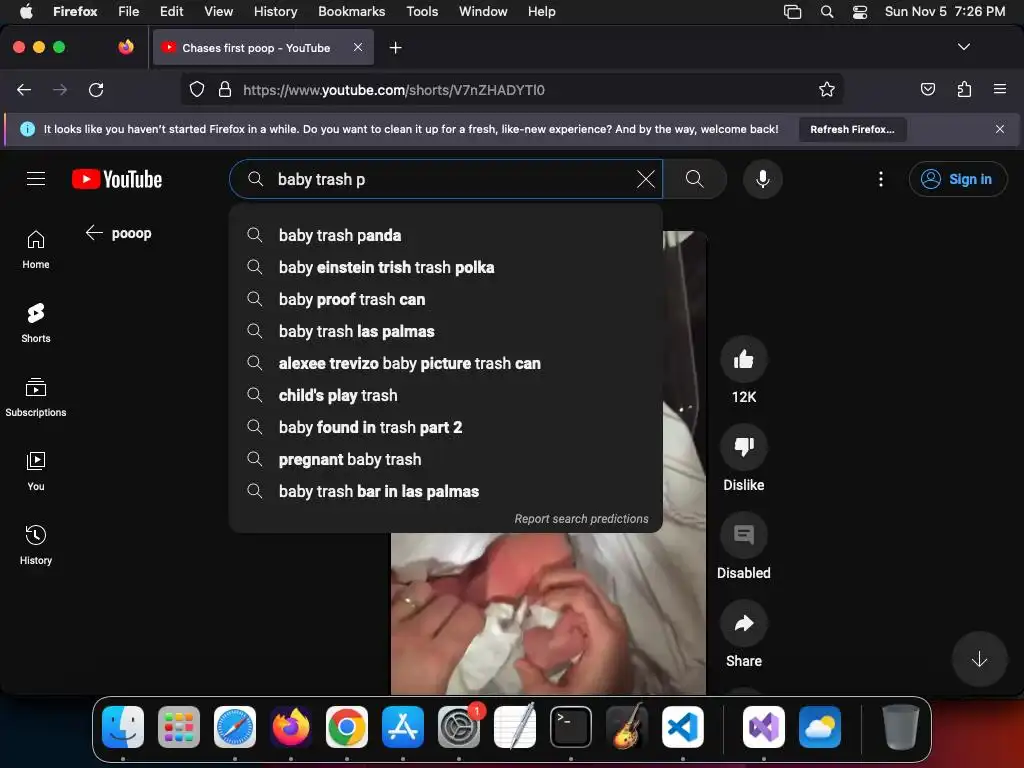The image size is (1024, 768).
Task: Select suggestion child's play trash
Action: [x=446, y=395]
